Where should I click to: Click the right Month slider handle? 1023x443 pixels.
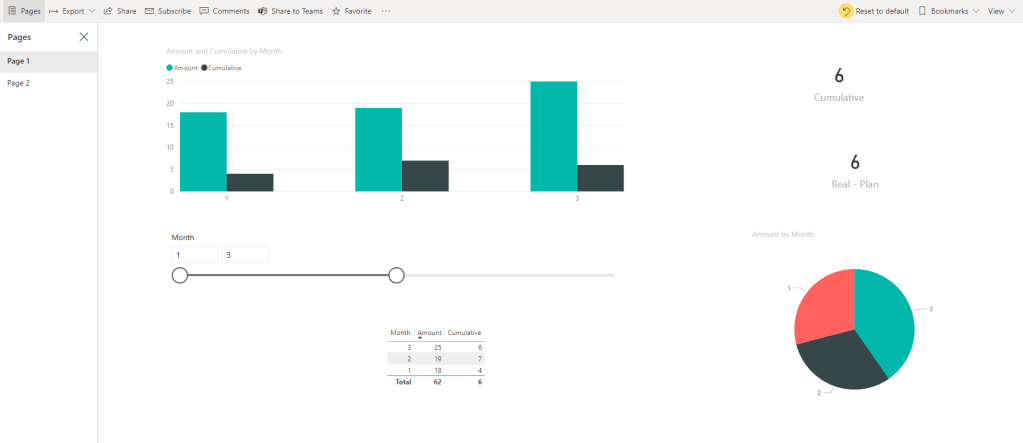396,275
